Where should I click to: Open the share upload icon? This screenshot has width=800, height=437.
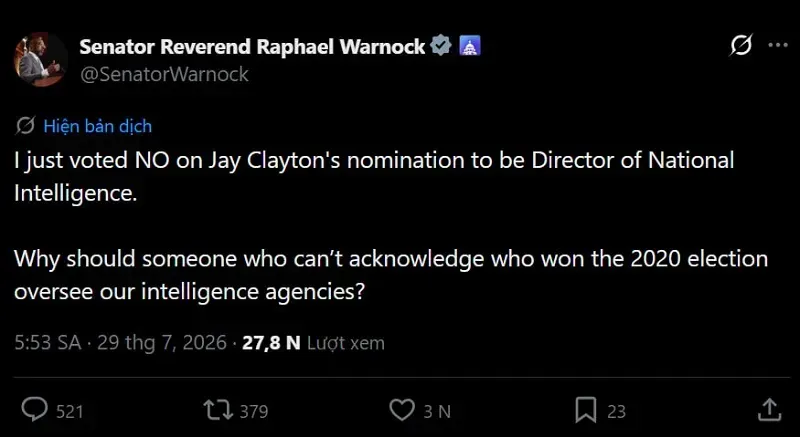pos(769,410)
